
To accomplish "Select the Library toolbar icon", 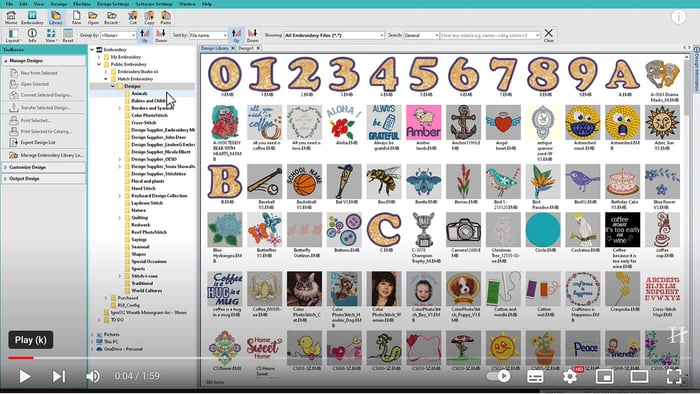I will (55, 17).
